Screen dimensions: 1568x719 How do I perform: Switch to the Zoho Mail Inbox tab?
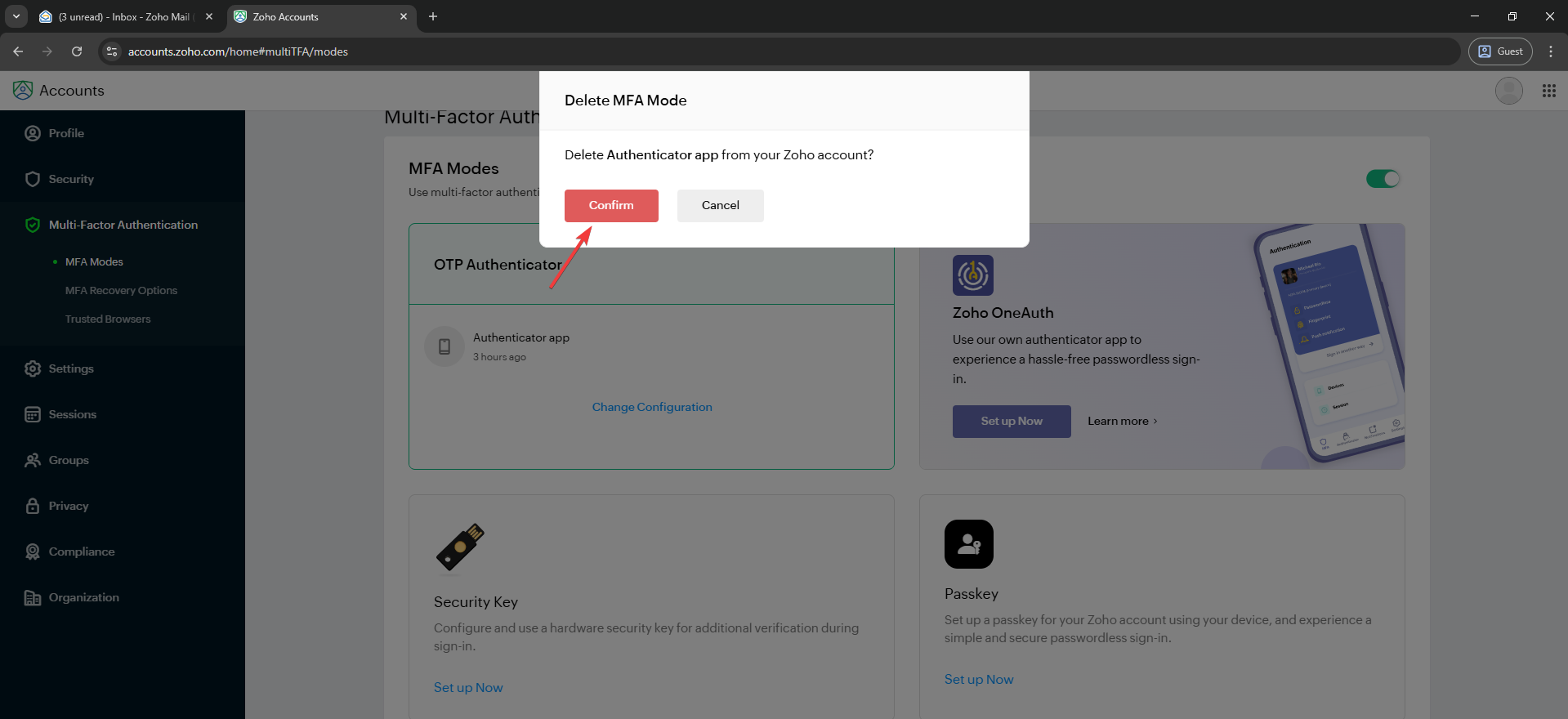pyautogui.click(x=124, y=16)
